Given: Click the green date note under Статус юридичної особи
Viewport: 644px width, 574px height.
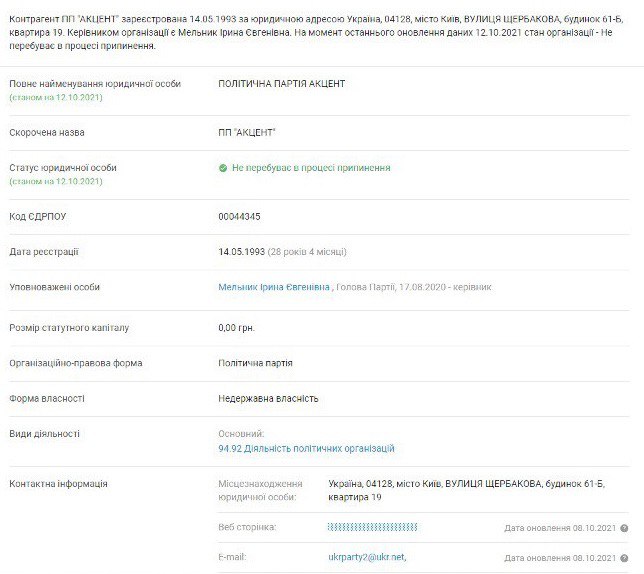Looking at the screenshot, I should tap(55, 181).
